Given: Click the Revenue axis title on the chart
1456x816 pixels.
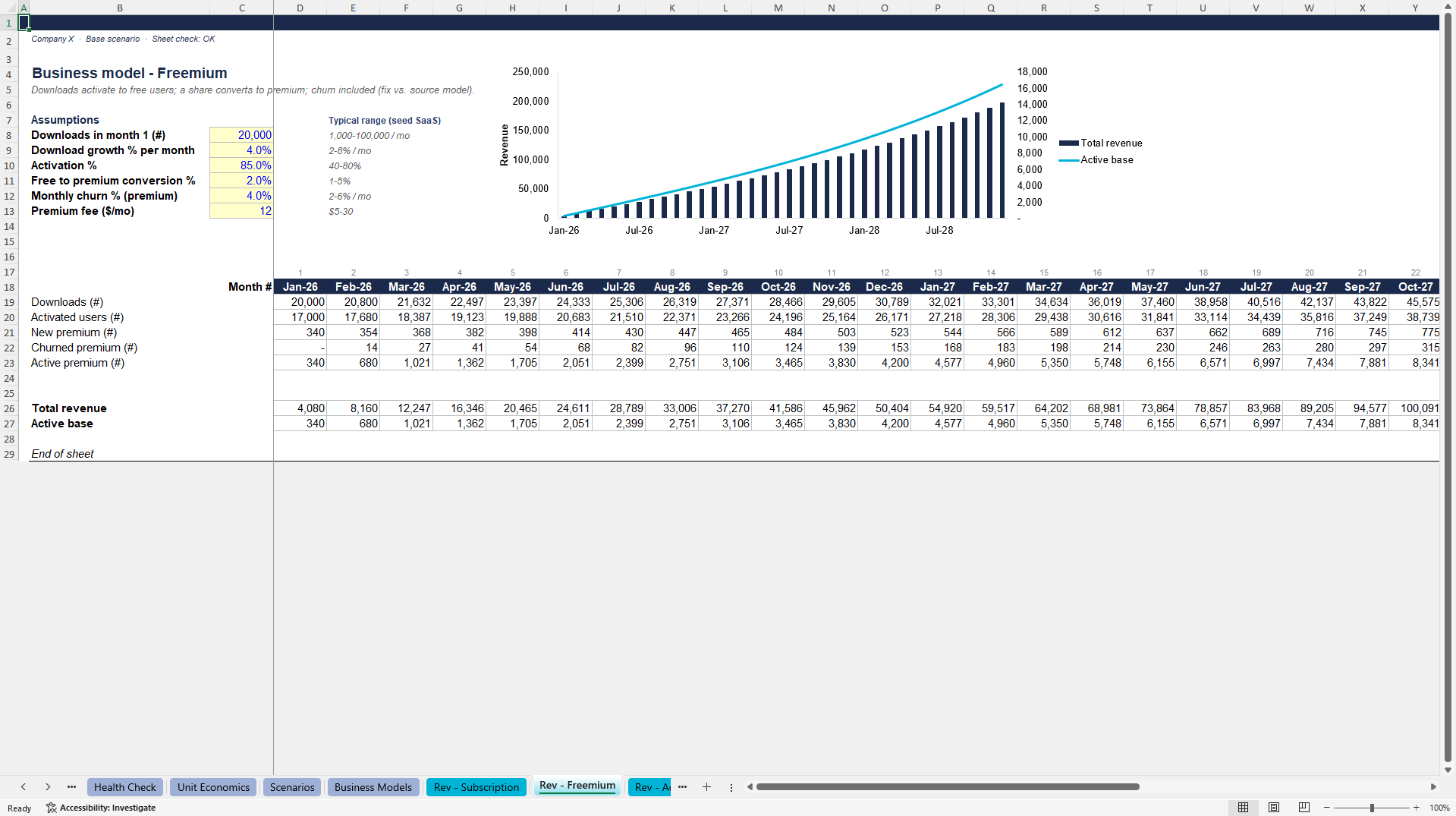Looking at the screenshot, I should pos(504,145).
